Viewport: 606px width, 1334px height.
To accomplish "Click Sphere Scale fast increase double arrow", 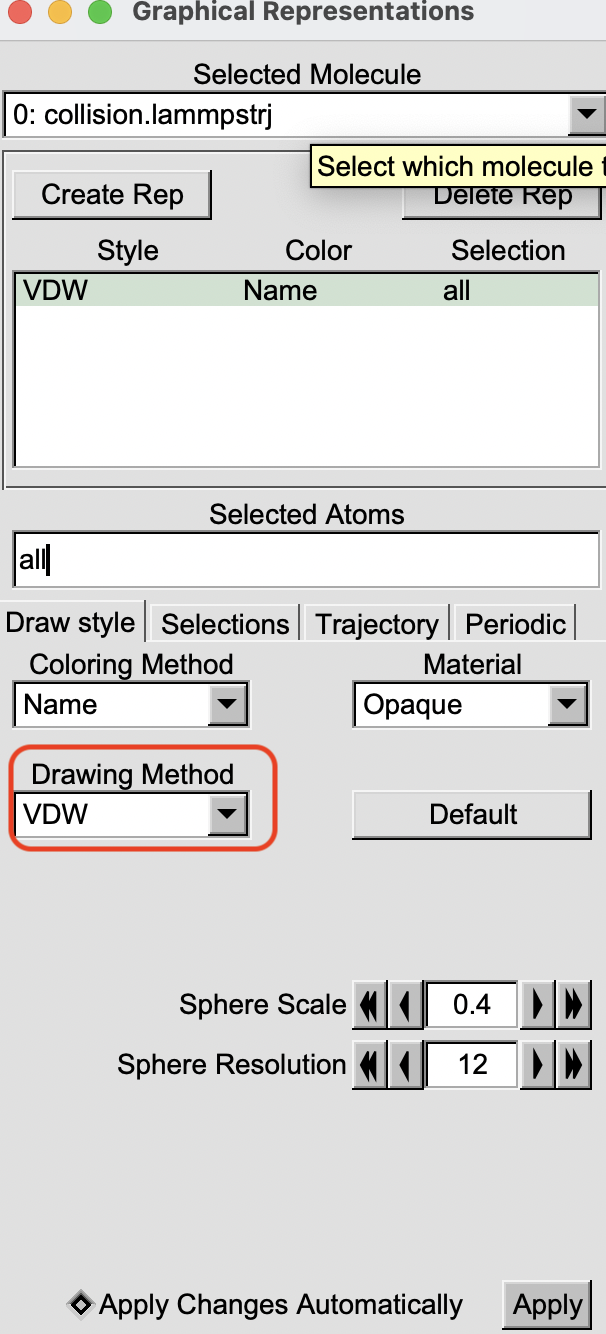I will click(573, 1004).
